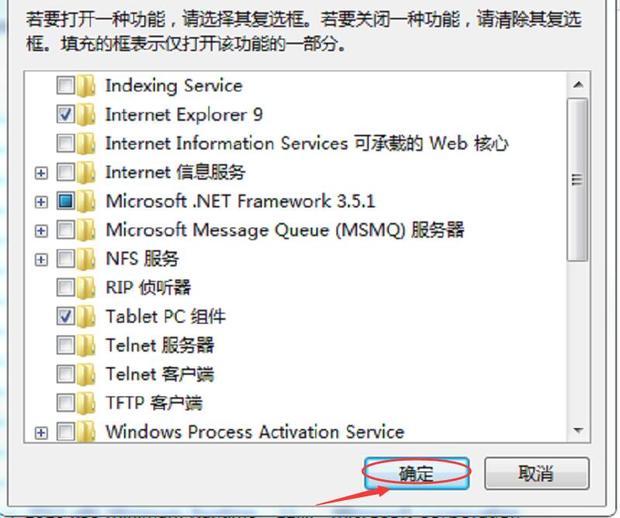This screenshot has height=518, width=620.
Task: Click the RIP 侦听器 folder icon
Action: coord(86,288)
